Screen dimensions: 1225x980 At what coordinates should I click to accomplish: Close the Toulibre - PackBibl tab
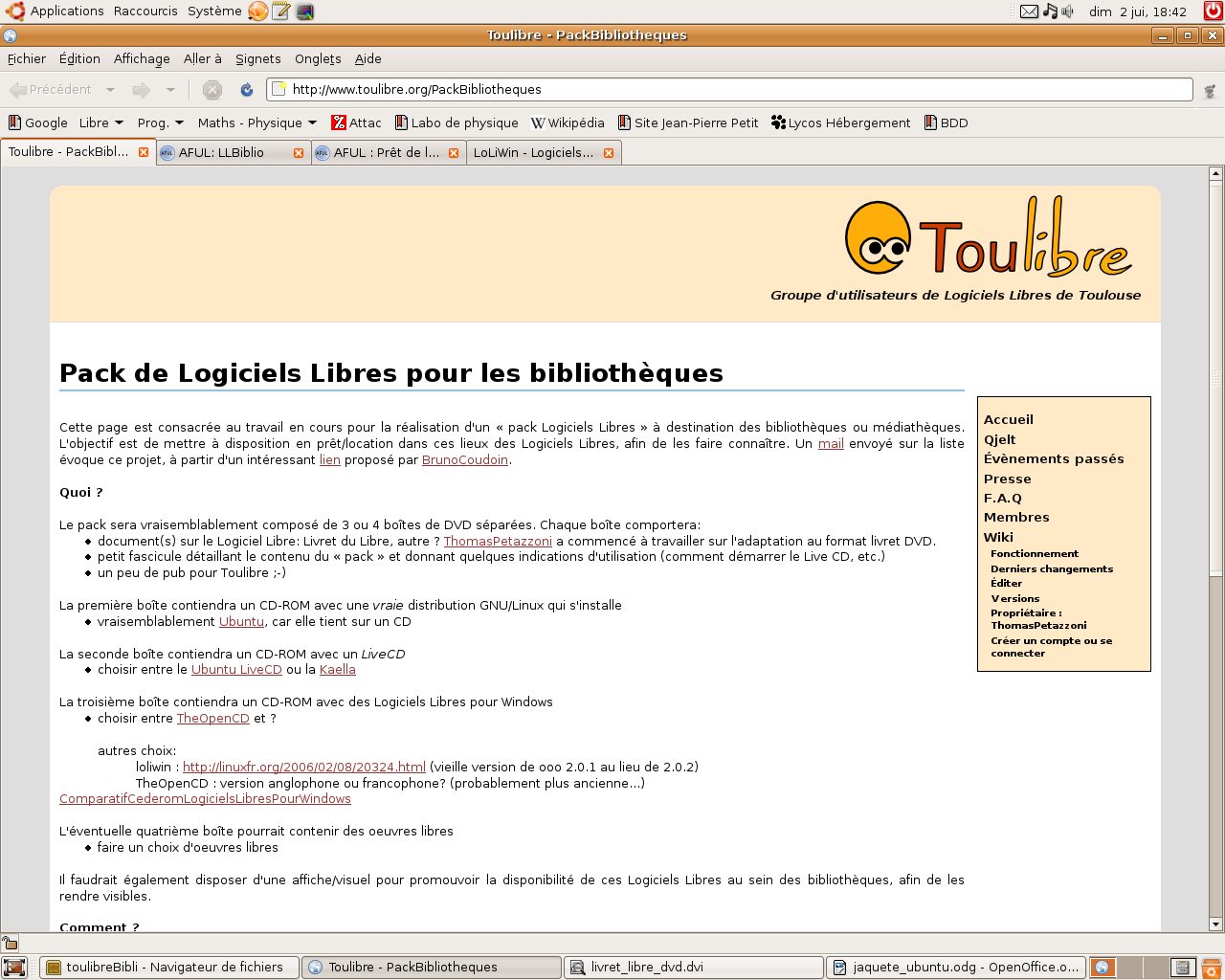coord(144,152)
